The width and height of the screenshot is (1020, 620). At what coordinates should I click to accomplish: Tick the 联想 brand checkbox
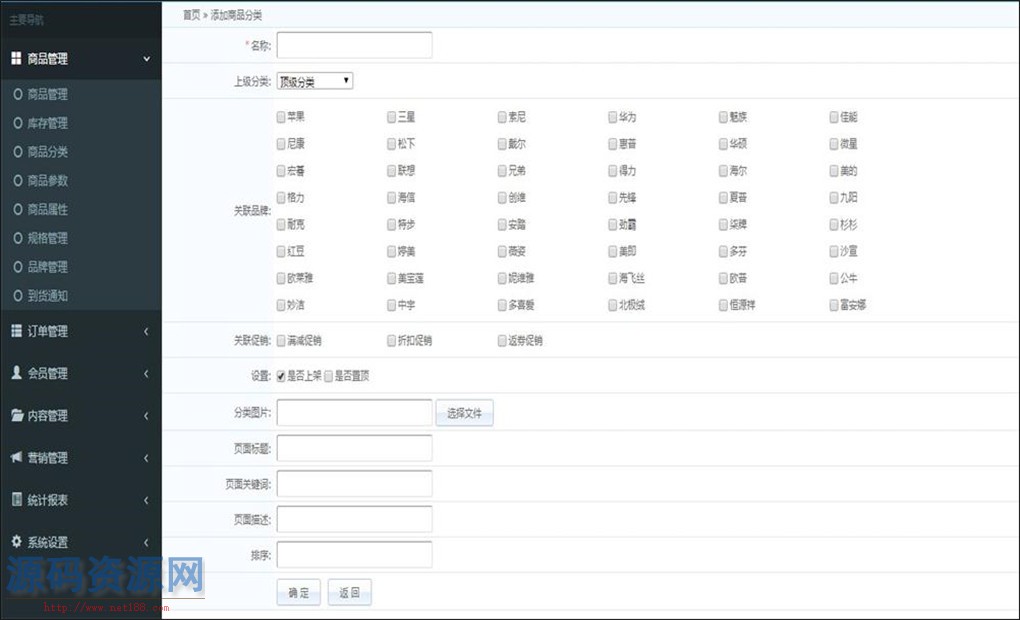[392, 170]
